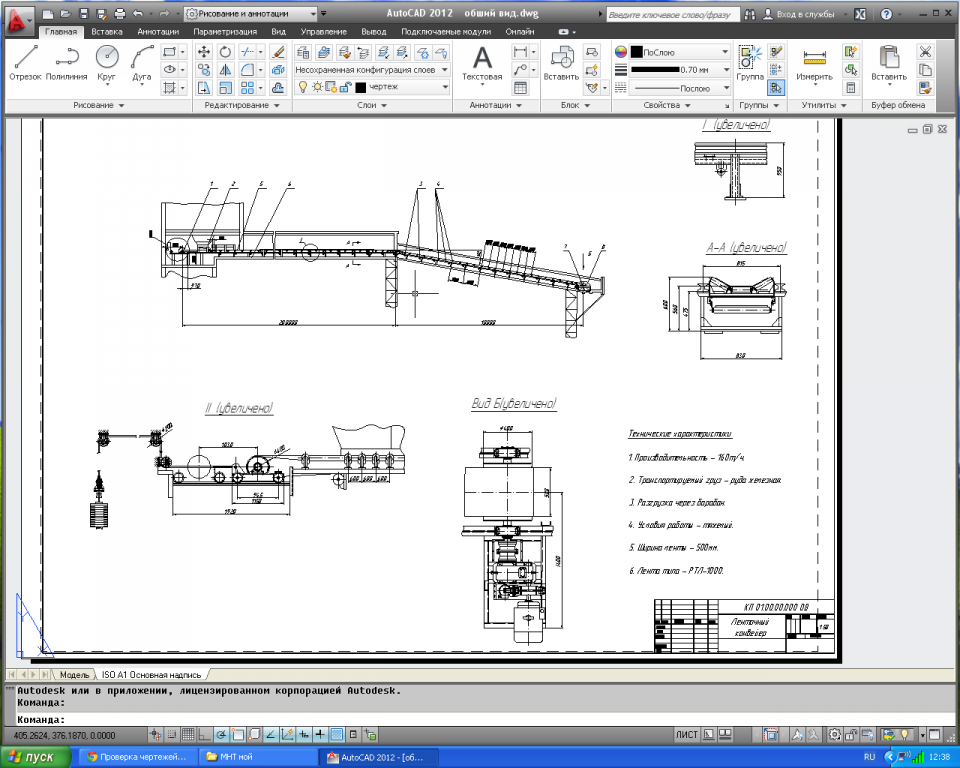Expand the Утилиты panel
This screenshot has height=768, width=960.
click(x=824, y=105)
